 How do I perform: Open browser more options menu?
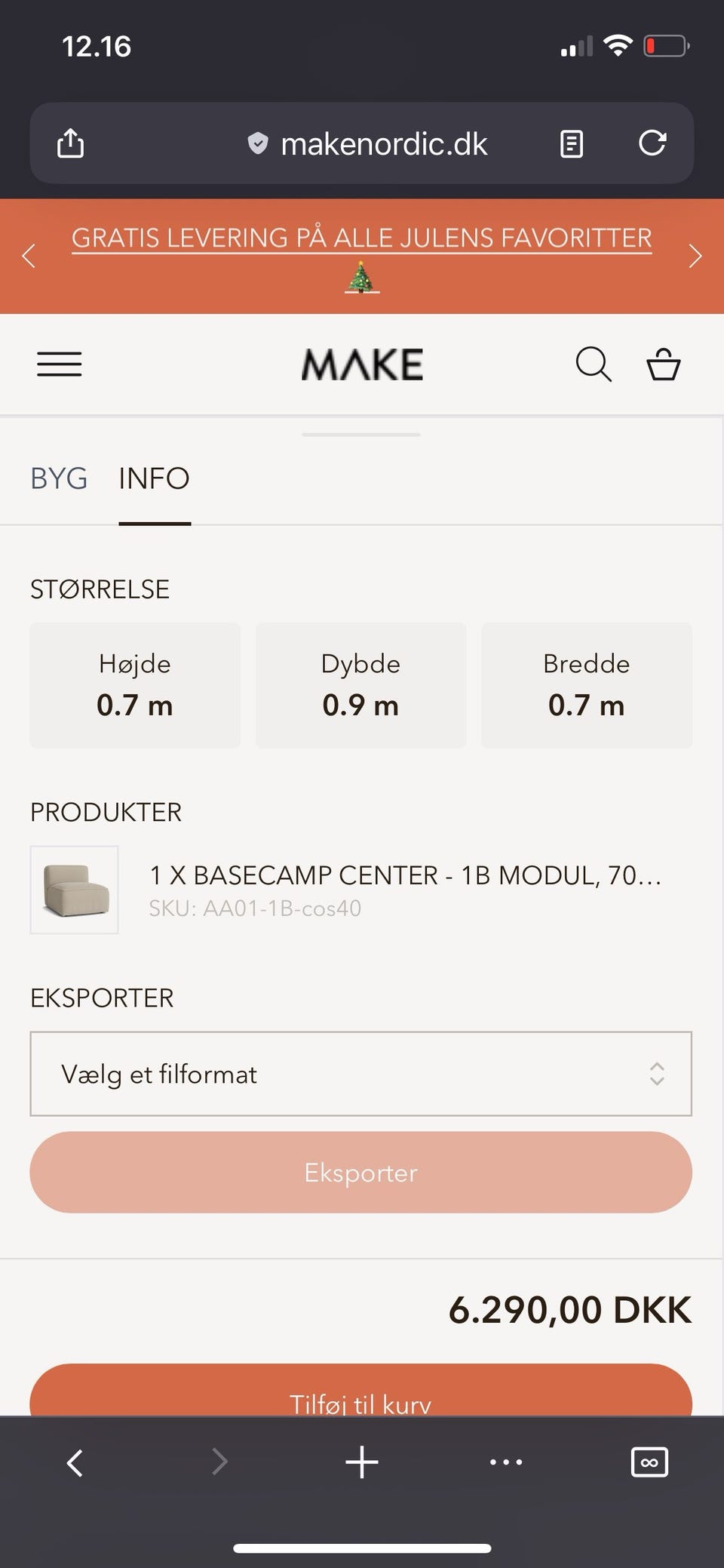point(505,1462)
